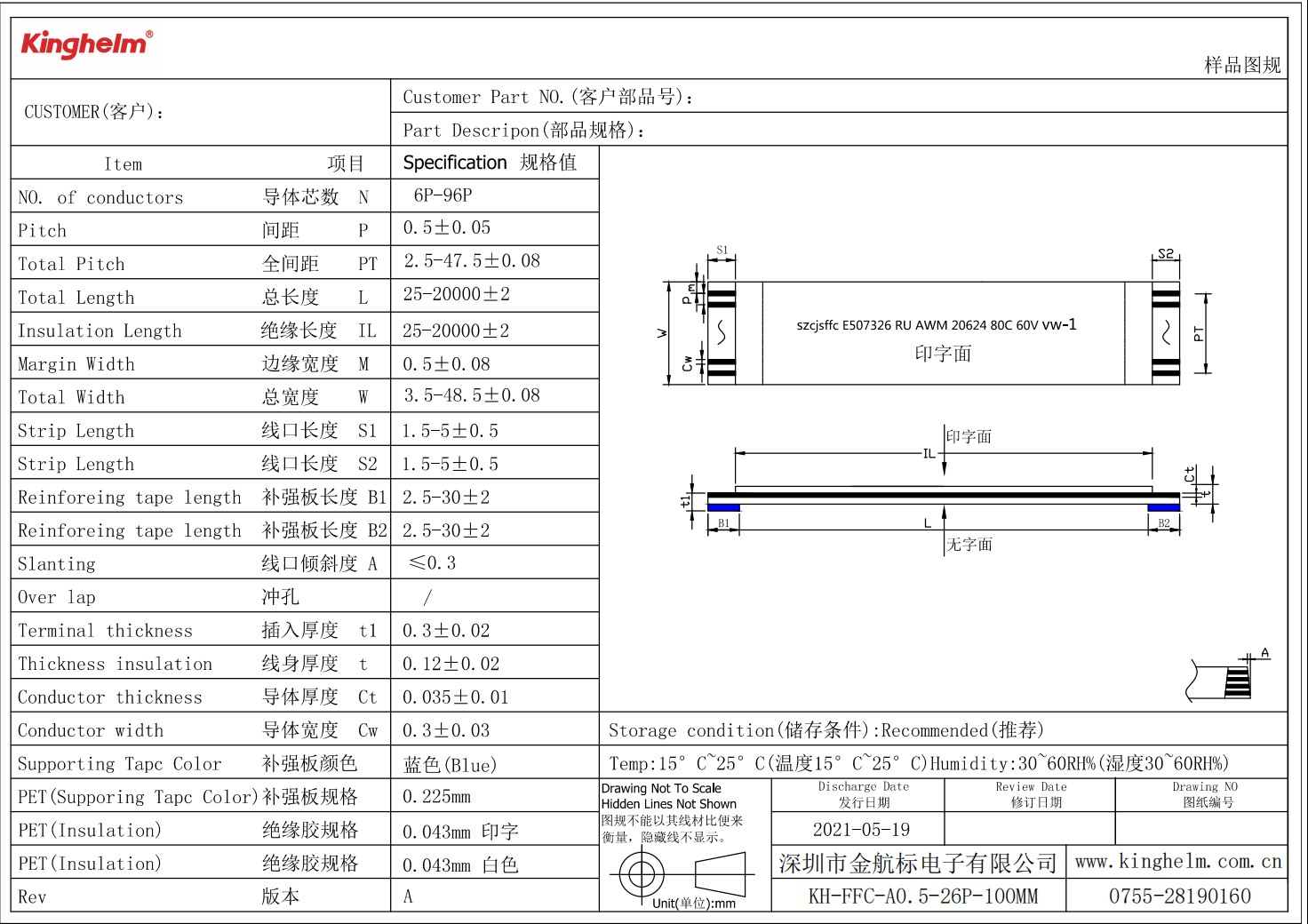1308x924 pixels.
Task: Click the 'Unit(单位):mm' label
Action: click(694, 904)
